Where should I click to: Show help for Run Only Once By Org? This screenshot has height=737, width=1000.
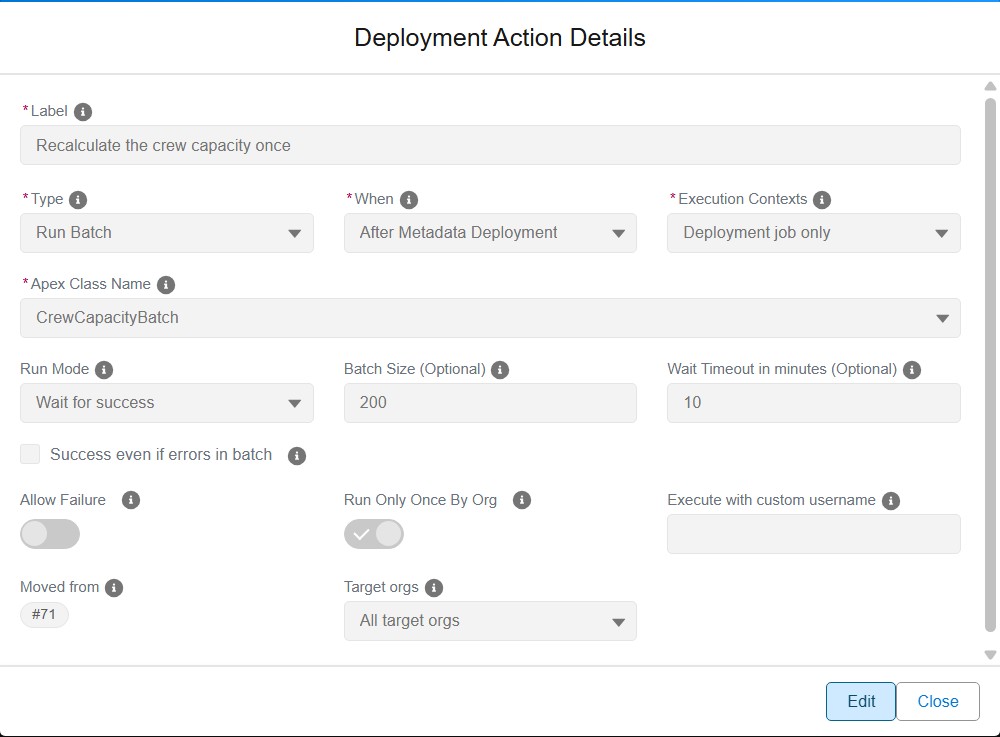pos(522,500)
